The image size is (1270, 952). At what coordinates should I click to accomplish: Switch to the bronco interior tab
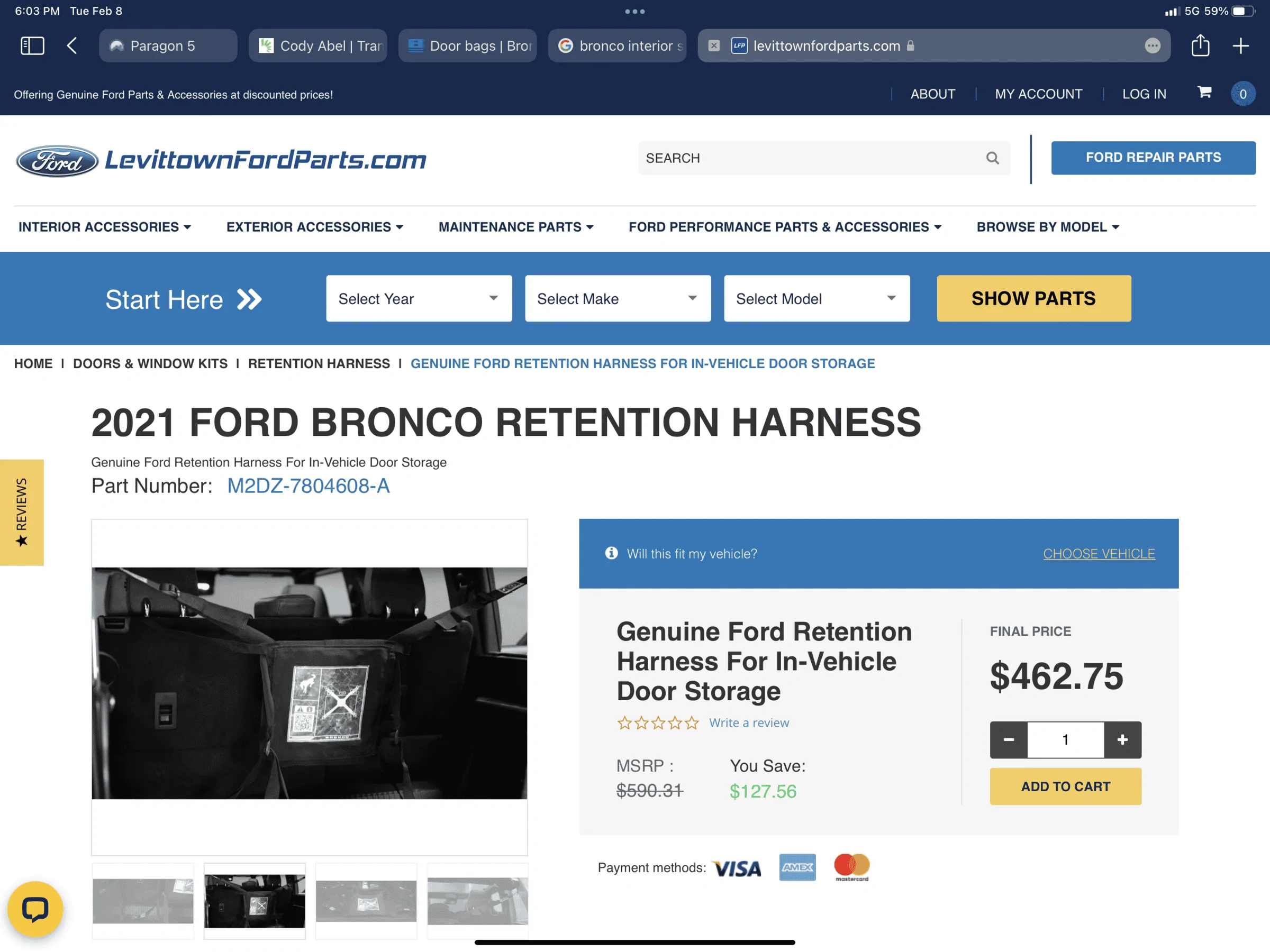click(617, 46)
